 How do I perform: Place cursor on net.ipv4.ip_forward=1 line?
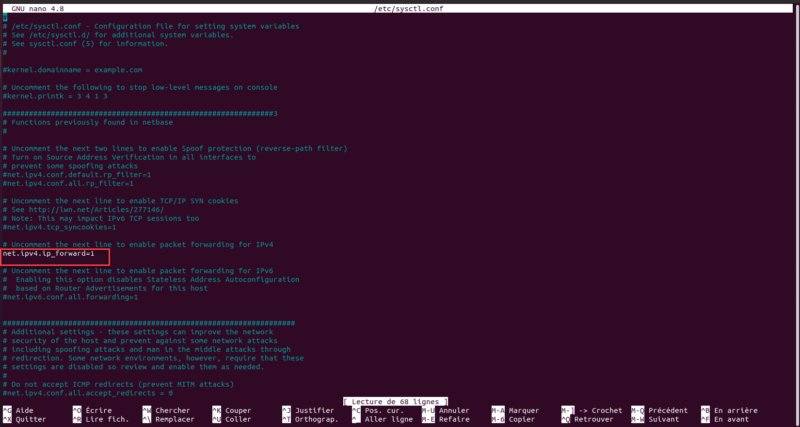point(48,254)
